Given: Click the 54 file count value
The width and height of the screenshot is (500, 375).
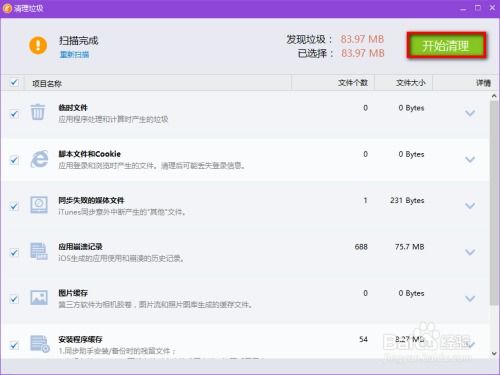Looking at the screenshot, I should coord(363,339).
